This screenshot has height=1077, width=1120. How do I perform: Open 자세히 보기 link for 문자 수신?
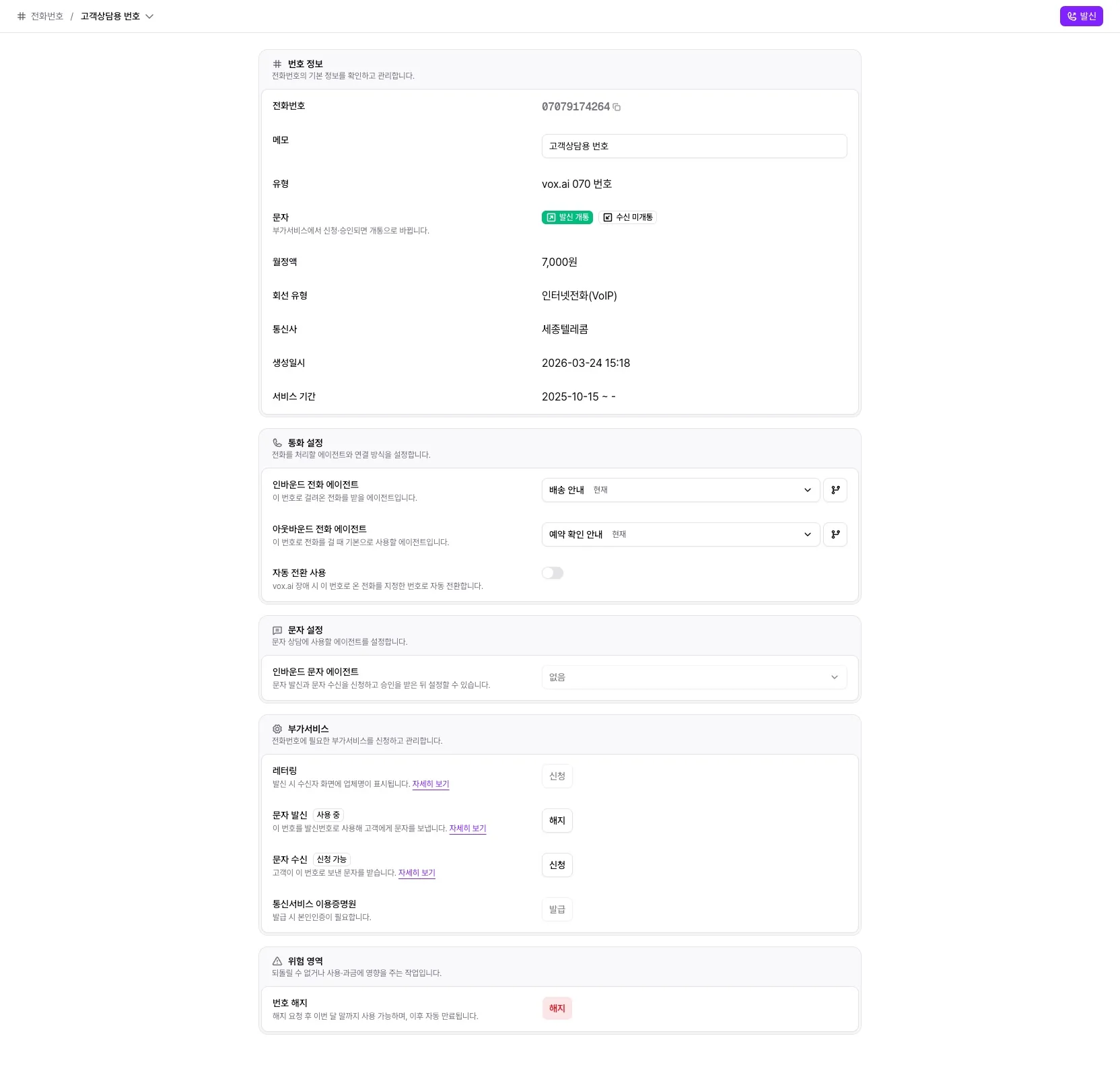pos(417,873)
